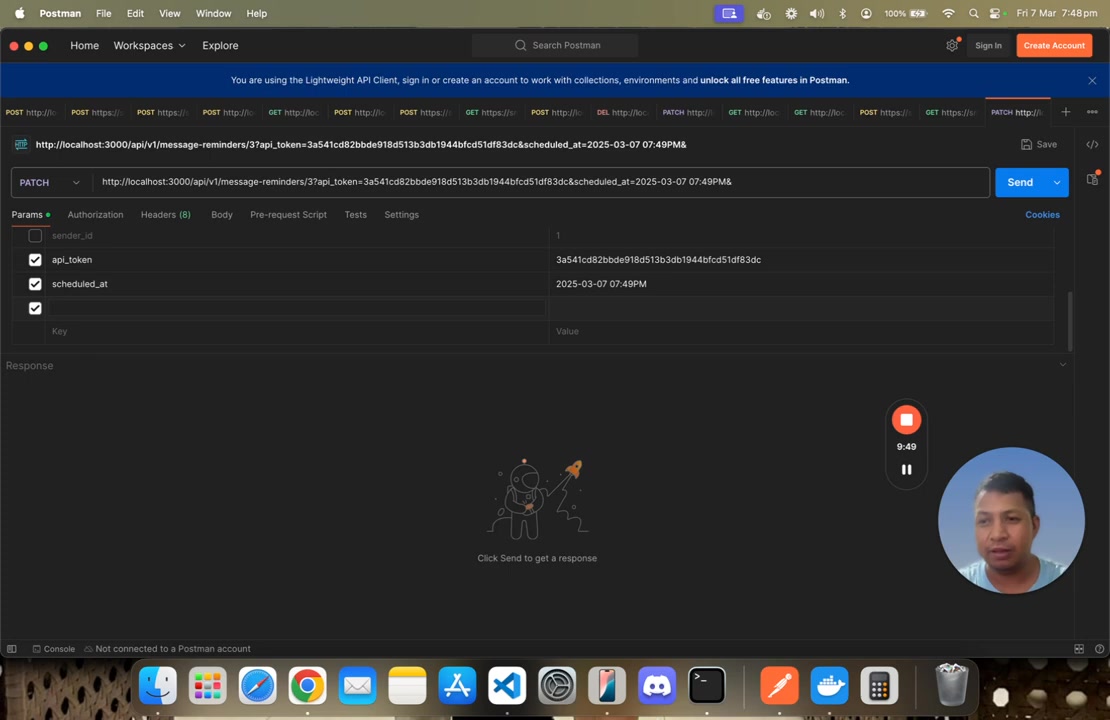Screen dimensions: 1110x720
Task: Switch to the Authorization tab
Action: point(95,215)
